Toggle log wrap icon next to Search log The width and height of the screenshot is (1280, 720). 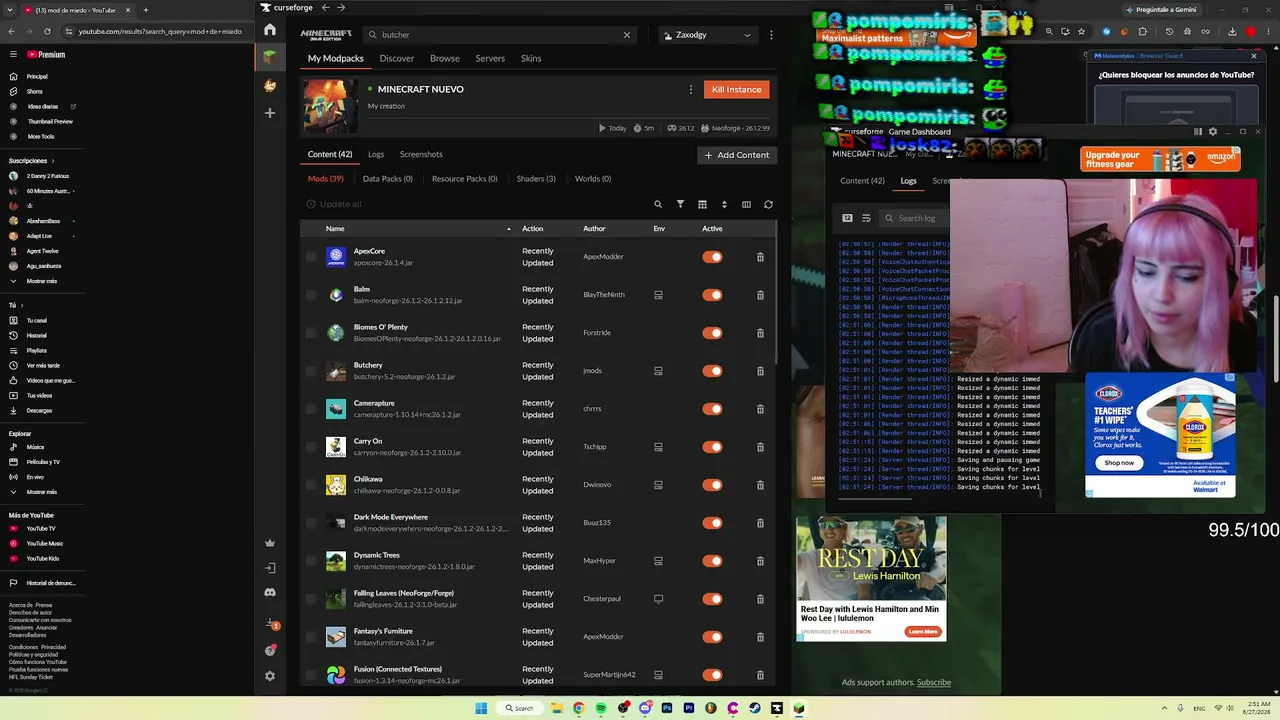(866, 218)
